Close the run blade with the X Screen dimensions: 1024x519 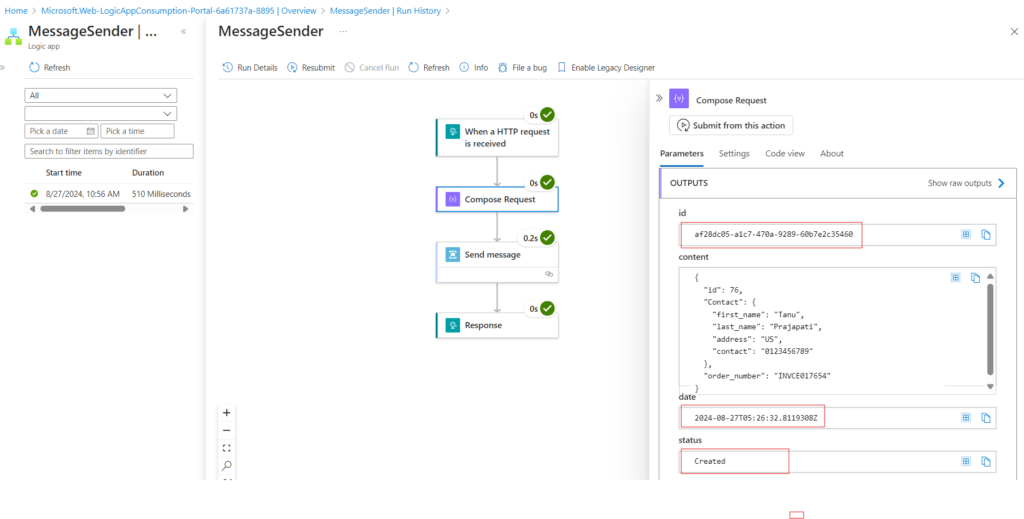click(x=1014, y=31)
